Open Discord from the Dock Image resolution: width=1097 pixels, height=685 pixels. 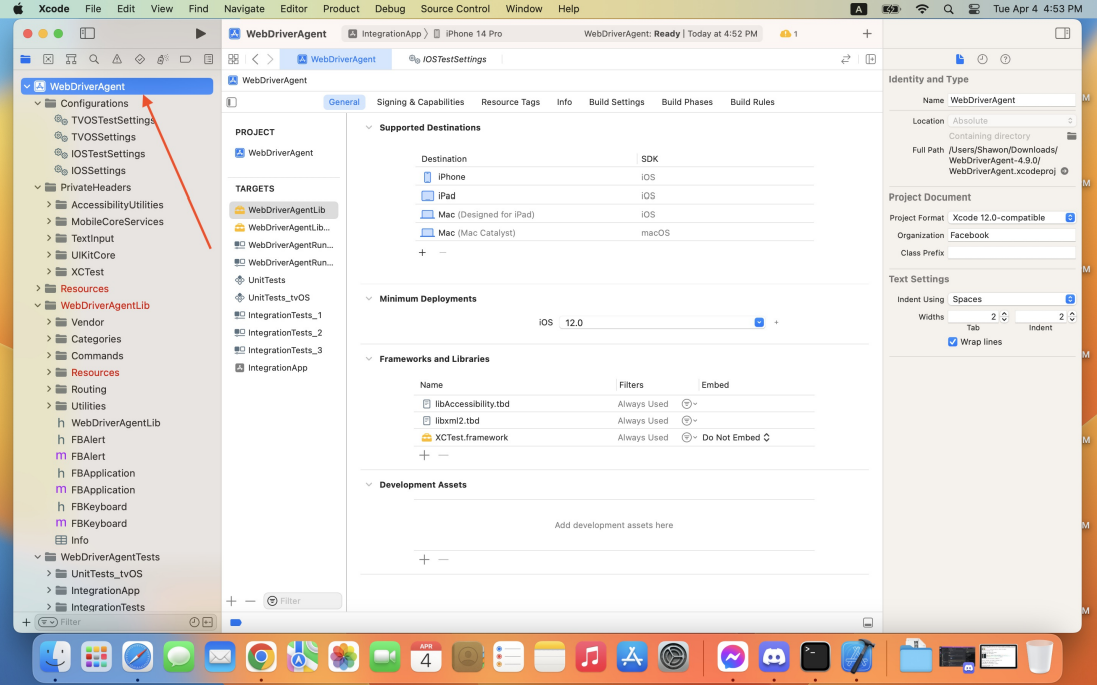[x=774, y=657]
